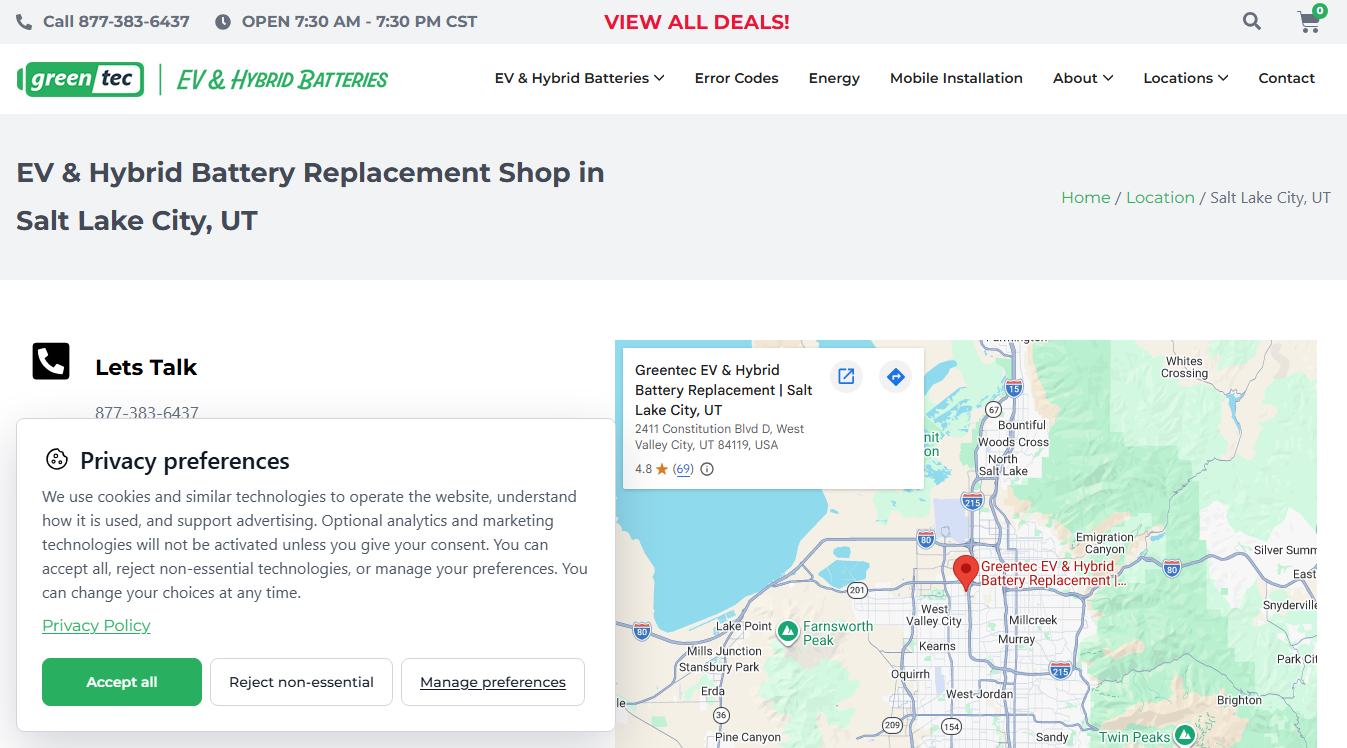Click the red Greentec map pin
Screen dimensions: 1347x748
[965, 573]
